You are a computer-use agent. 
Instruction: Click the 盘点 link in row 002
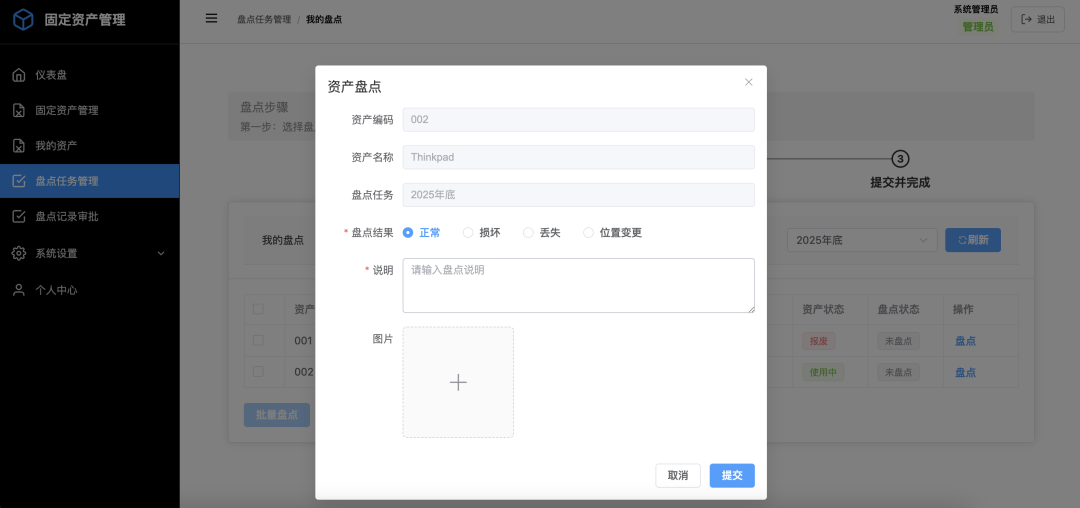(965, 372)
